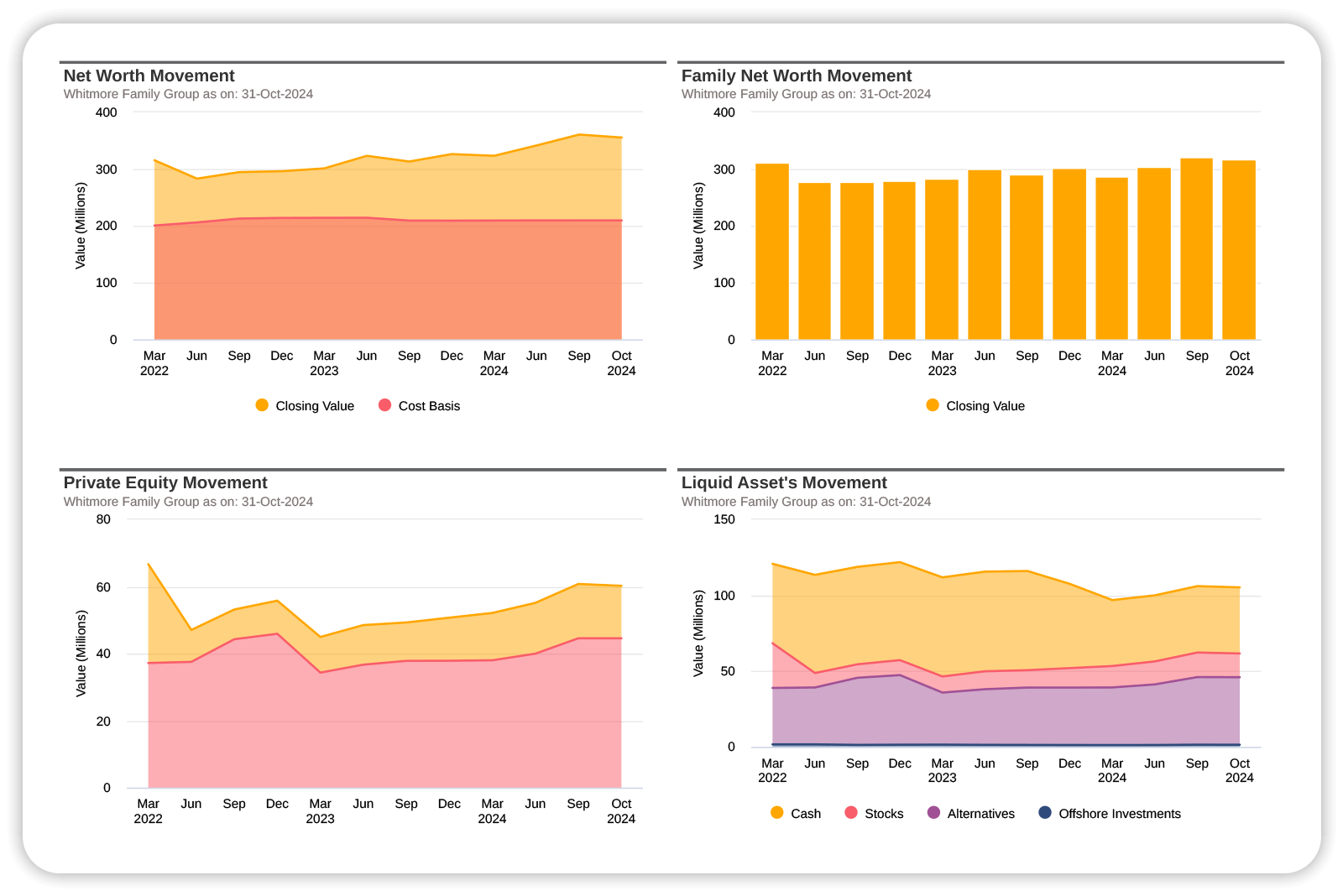This screenshot has width=1343, height=896.
Task: Click red Cost Basis legend dot
Action: 385,405
